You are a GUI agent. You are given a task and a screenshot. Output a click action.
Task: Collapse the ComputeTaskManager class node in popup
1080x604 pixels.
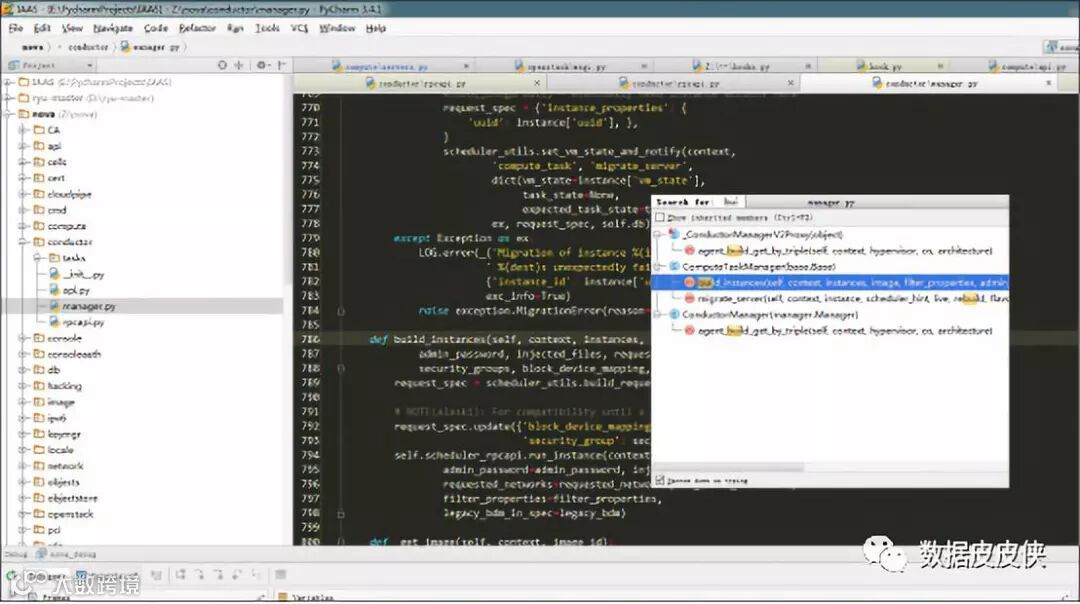(x=658, y=267)
